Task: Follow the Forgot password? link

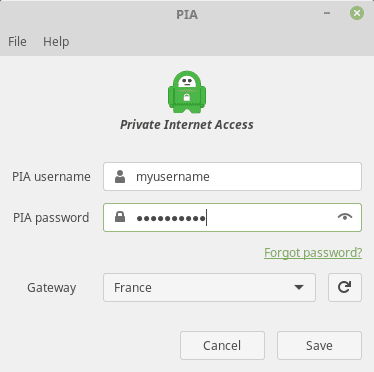Action: tap(313, 253)
